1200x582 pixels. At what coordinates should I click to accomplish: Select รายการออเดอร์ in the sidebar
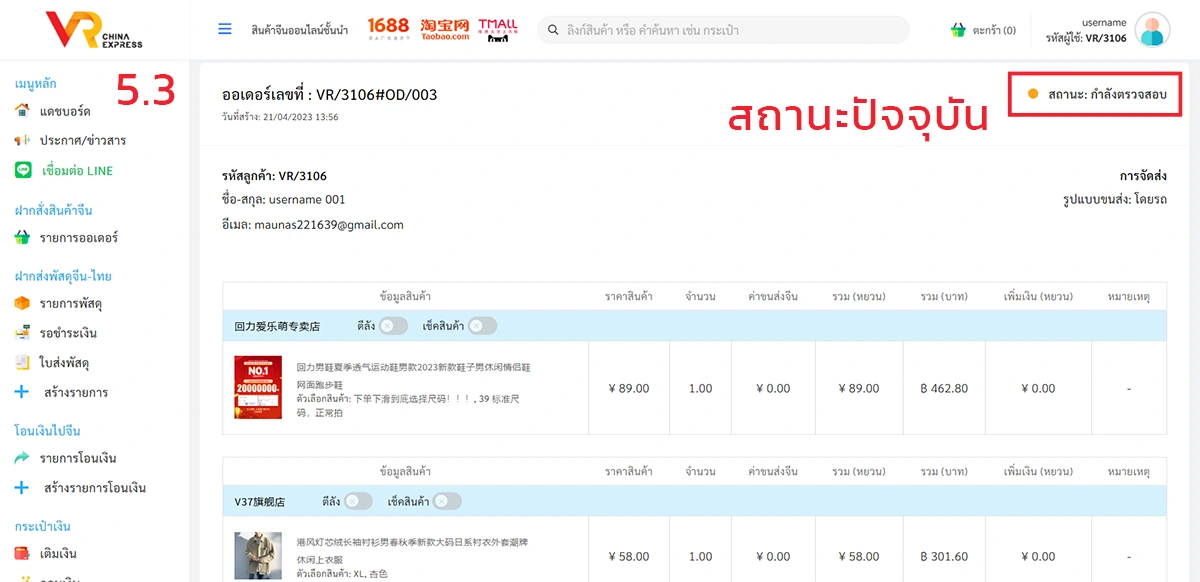pyautogui.click(x=78, y=238)
